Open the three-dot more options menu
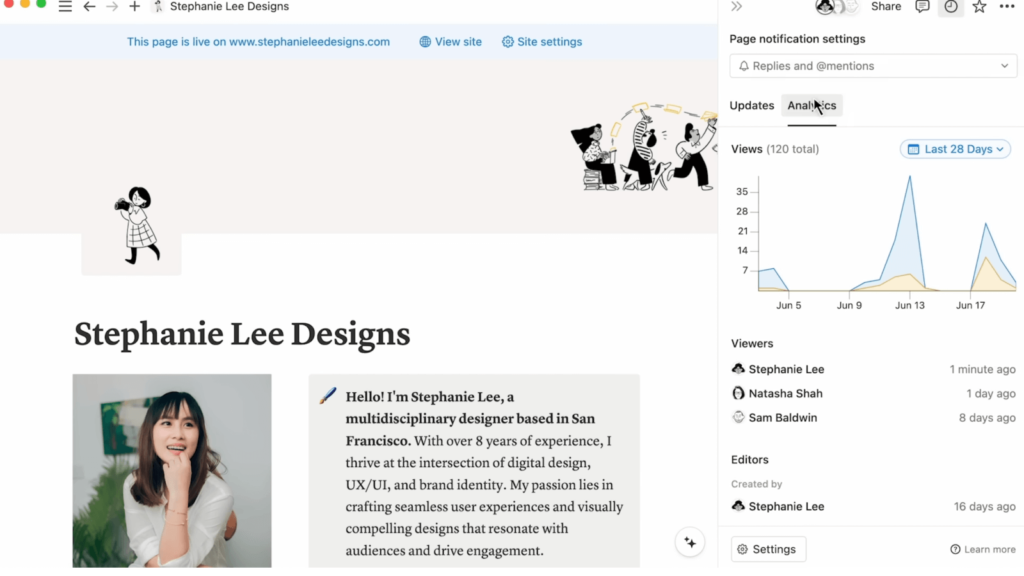The width and height of the screenshot is (1024, 576). (1006, 7)
